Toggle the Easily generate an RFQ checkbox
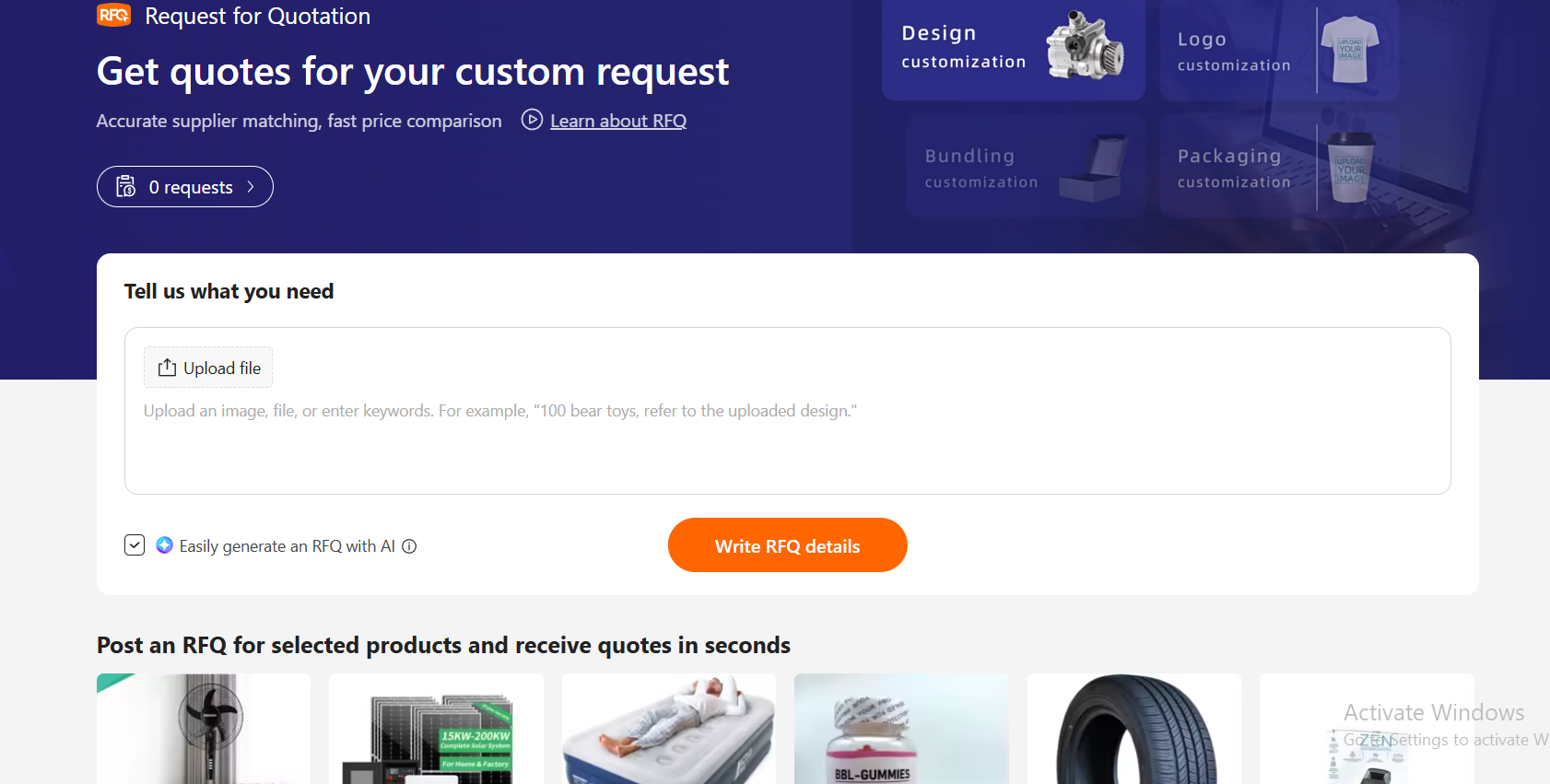The image size is (1550, 784). pos(135,545)
